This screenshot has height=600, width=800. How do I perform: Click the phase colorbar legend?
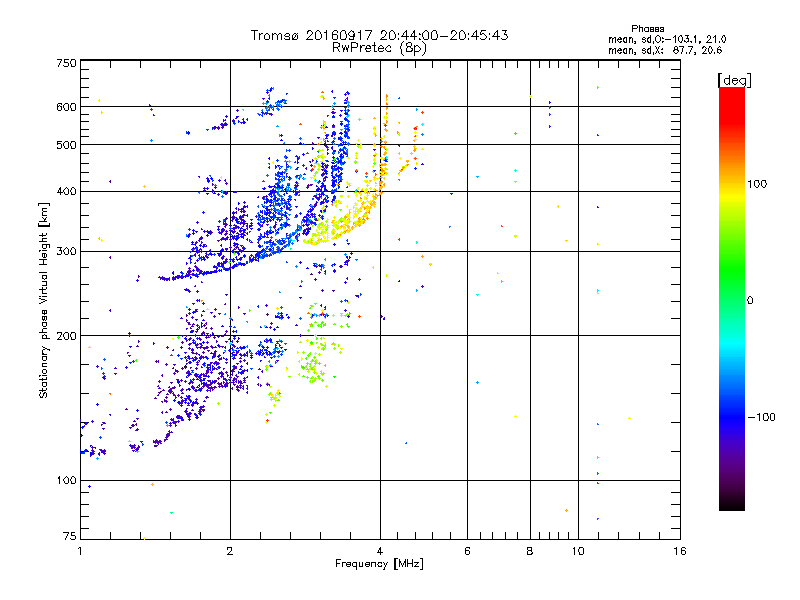tap(732, 298)
